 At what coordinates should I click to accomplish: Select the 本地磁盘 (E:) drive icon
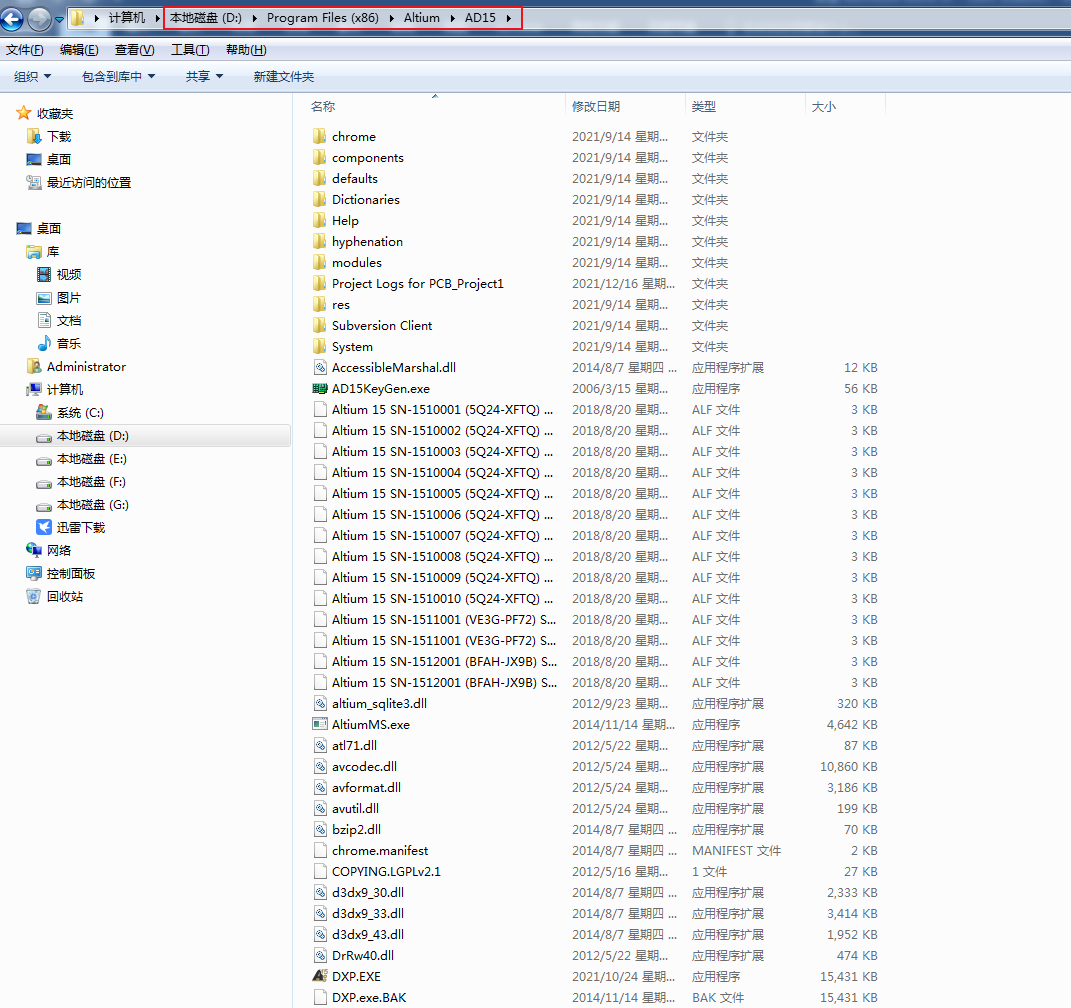tap(44, 460)
